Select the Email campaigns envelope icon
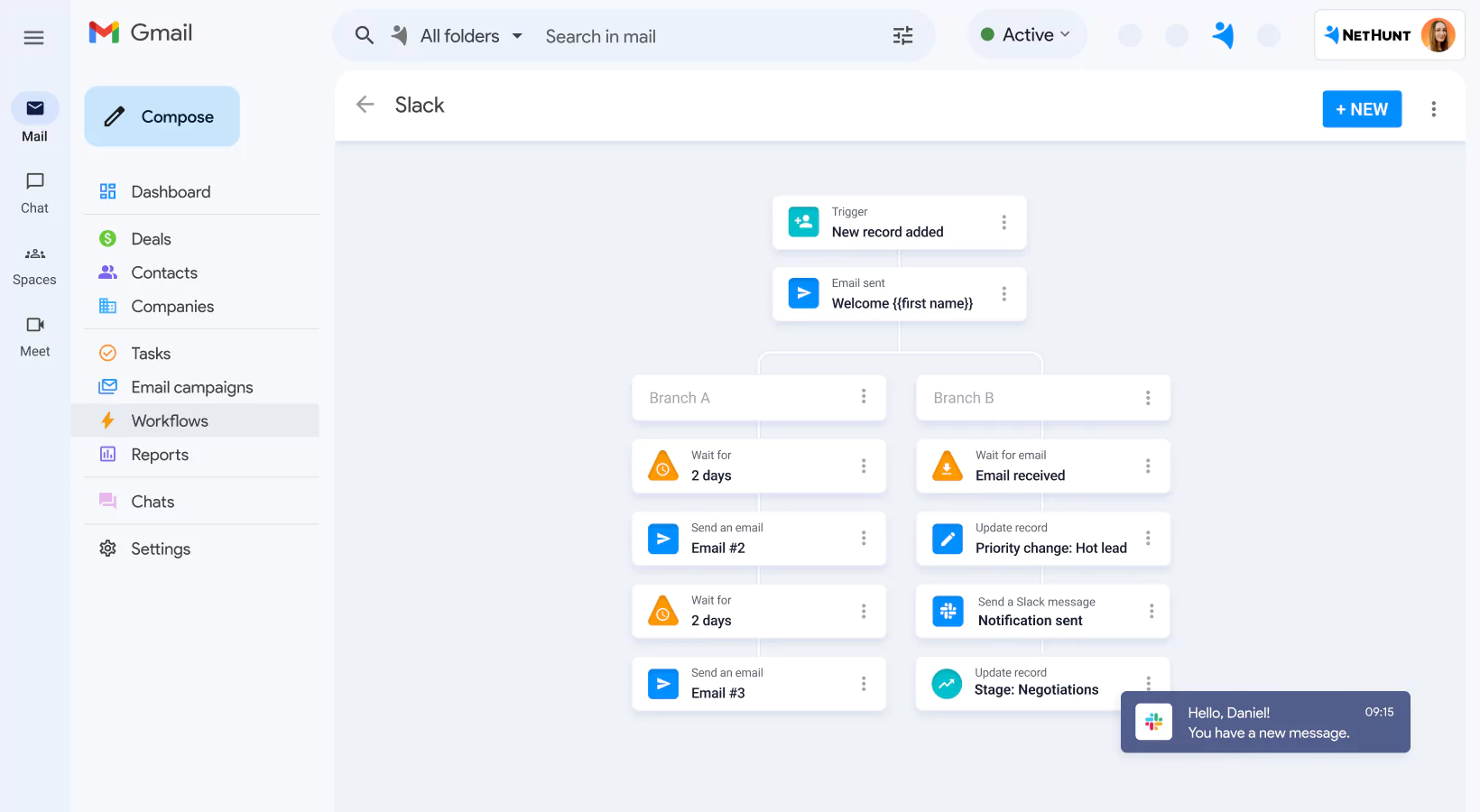Screen dimensions: 1480x812 tap(107, 386)
